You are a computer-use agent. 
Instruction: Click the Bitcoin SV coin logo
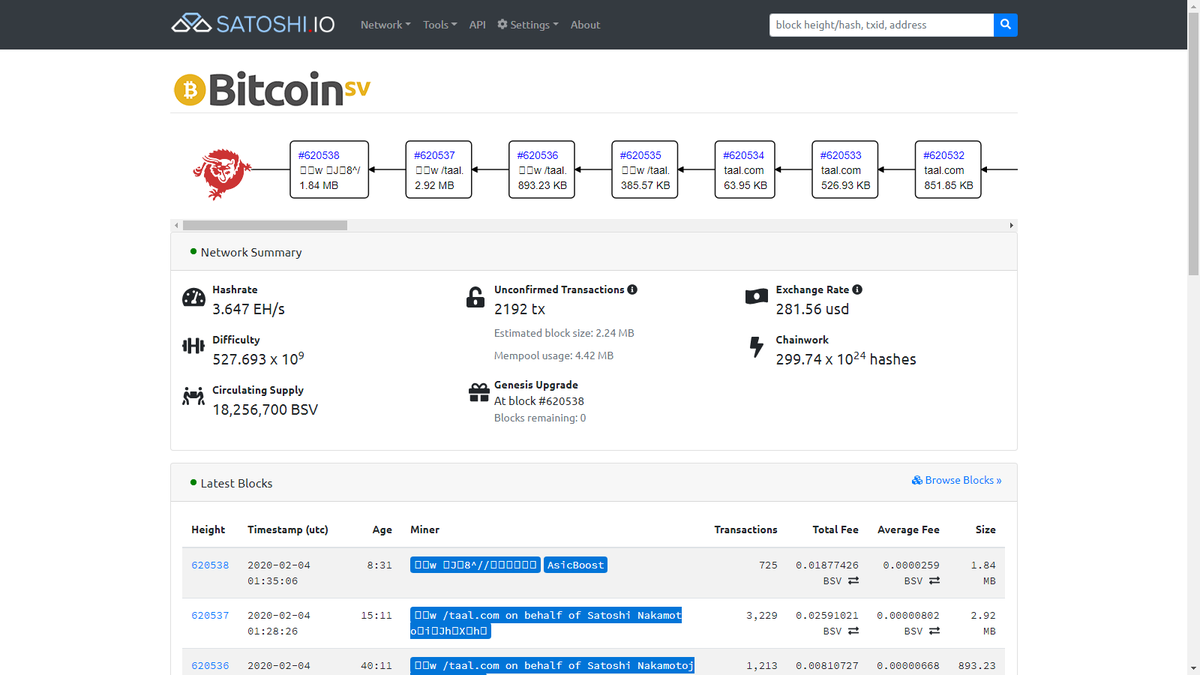(272, 90)
